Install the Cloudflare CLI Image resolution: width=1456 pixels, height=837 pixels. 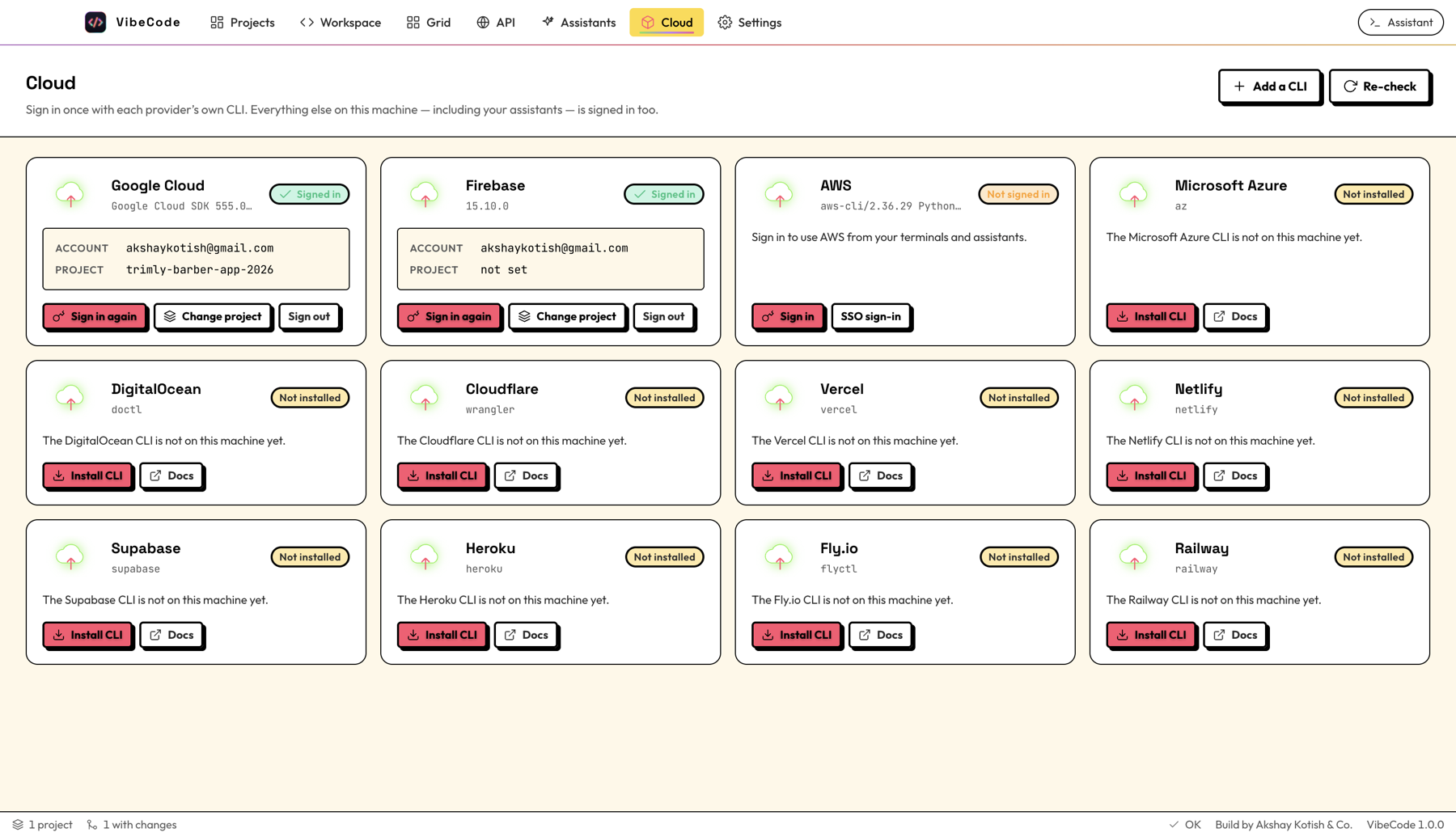coord(442,476)
